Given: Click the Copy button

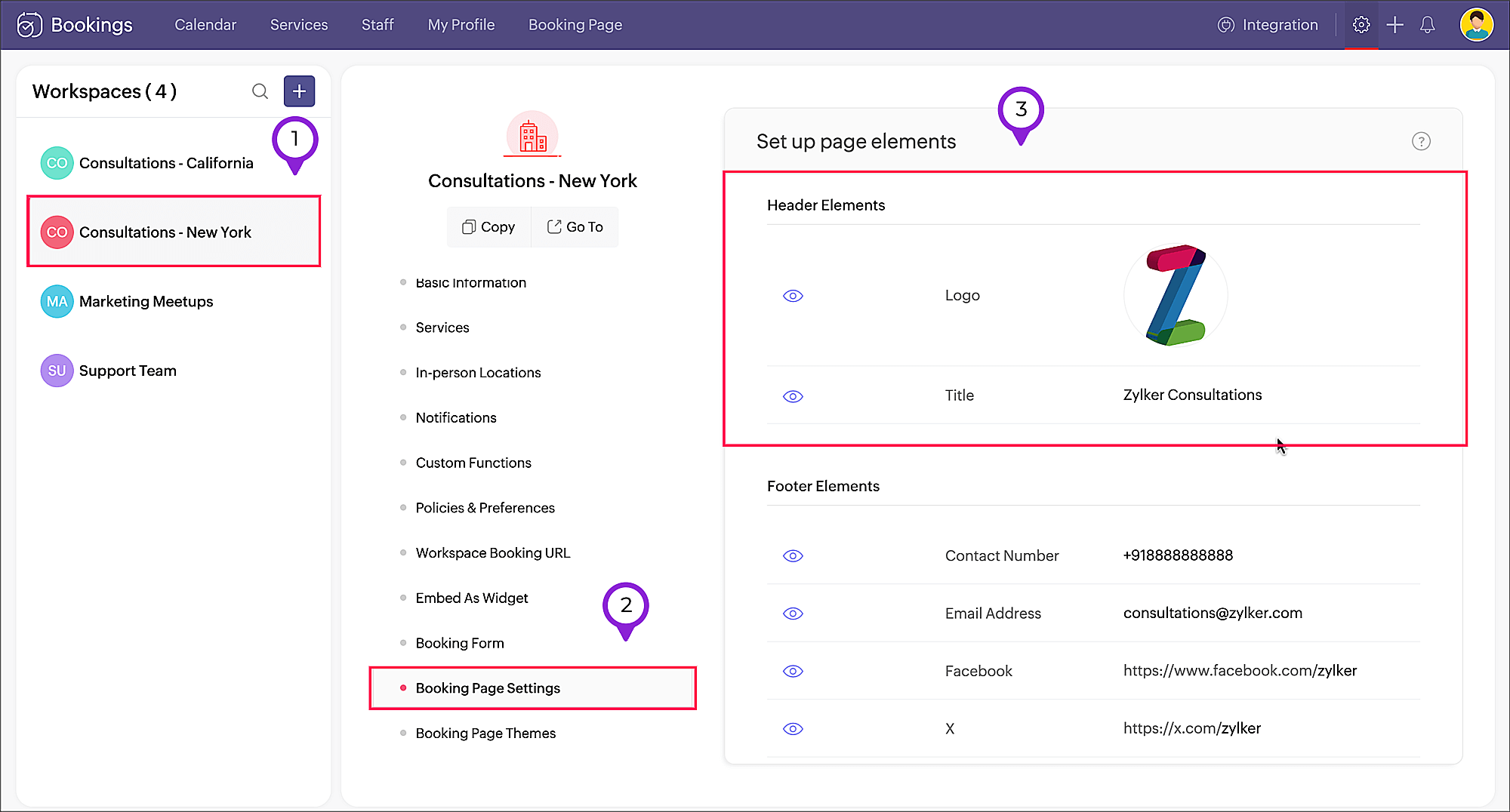Looking at the screenshot, I should tap(488, 227).
